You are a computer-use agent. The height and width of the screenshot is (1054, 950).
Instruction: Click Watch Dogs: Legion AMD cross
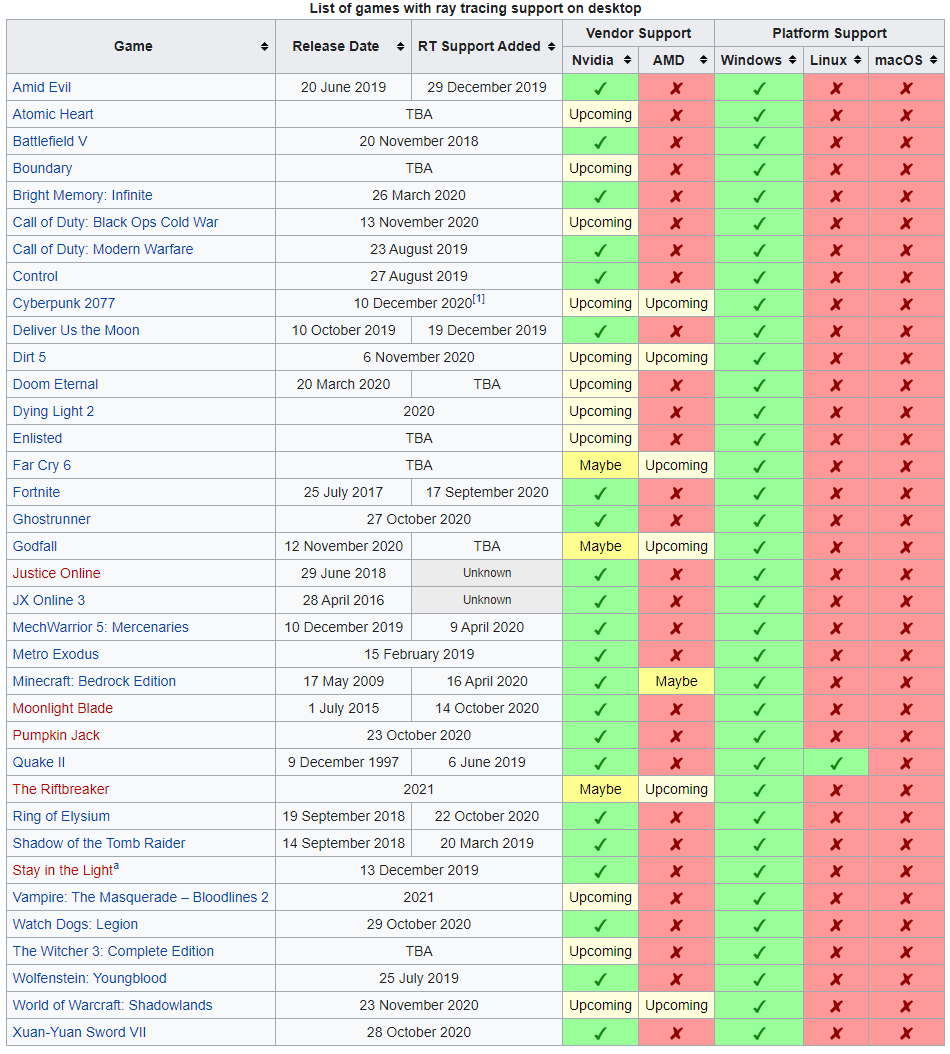coord(676,925)
